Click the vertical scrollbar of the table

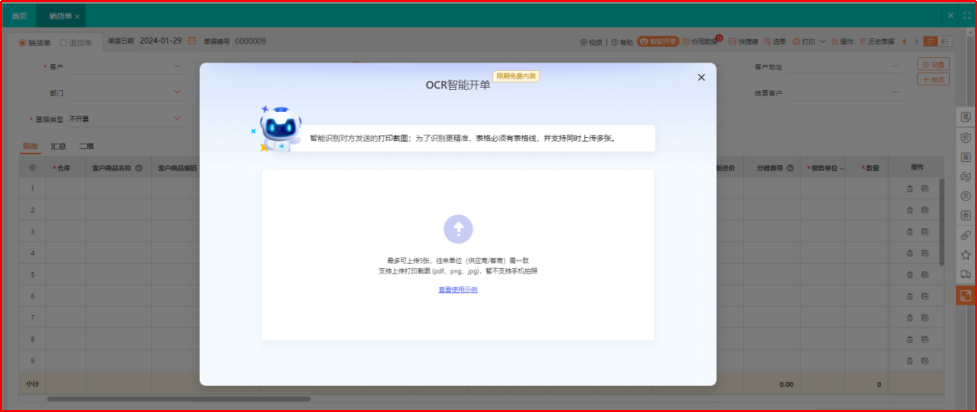pos(941,223)
